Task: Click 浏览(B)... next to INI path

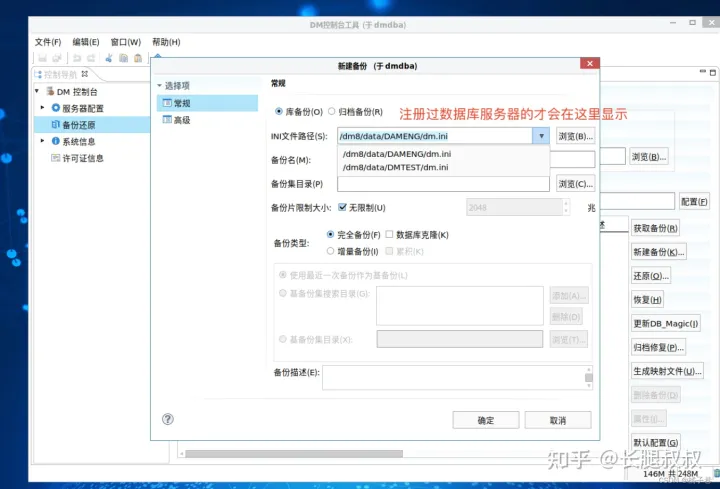Action: coord(576,136)
